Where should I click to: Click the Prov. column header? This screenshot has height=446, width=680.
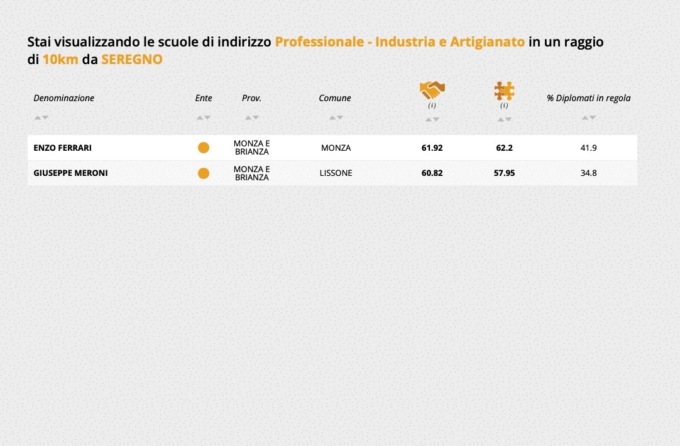(x=252, y=98)
